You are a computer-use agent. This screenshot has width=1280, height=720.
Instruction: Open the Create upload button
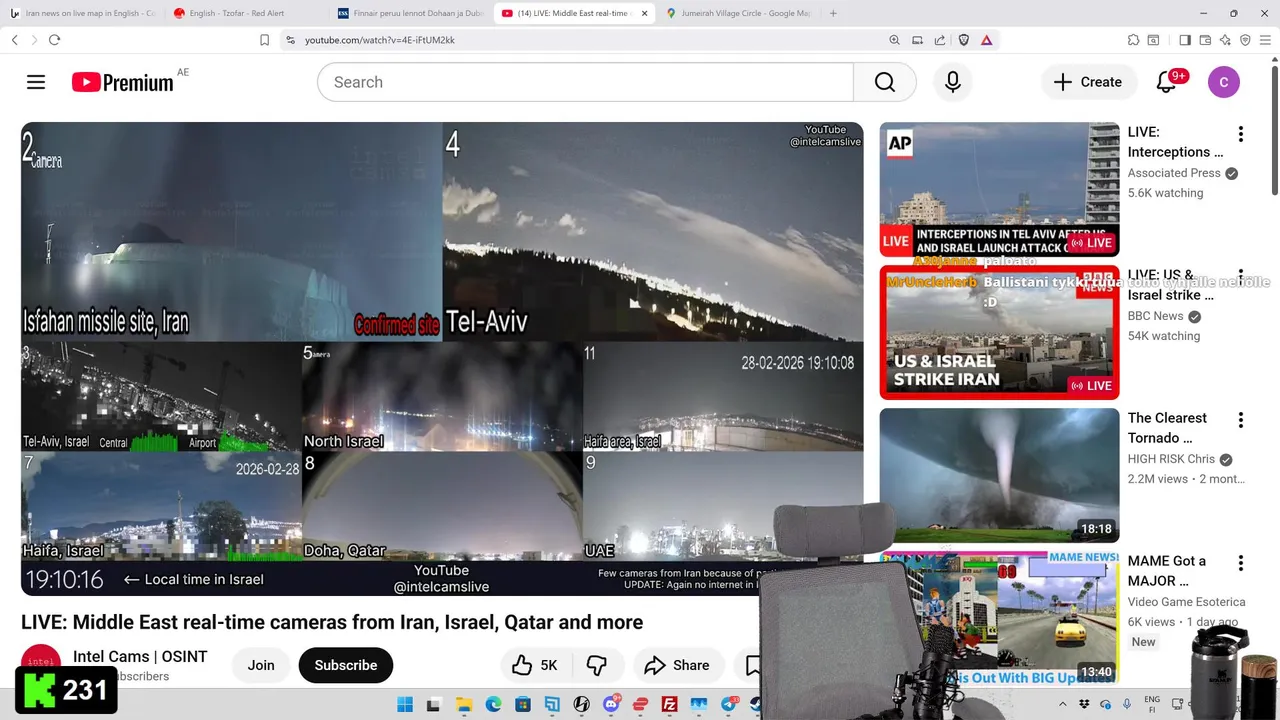1088,82
